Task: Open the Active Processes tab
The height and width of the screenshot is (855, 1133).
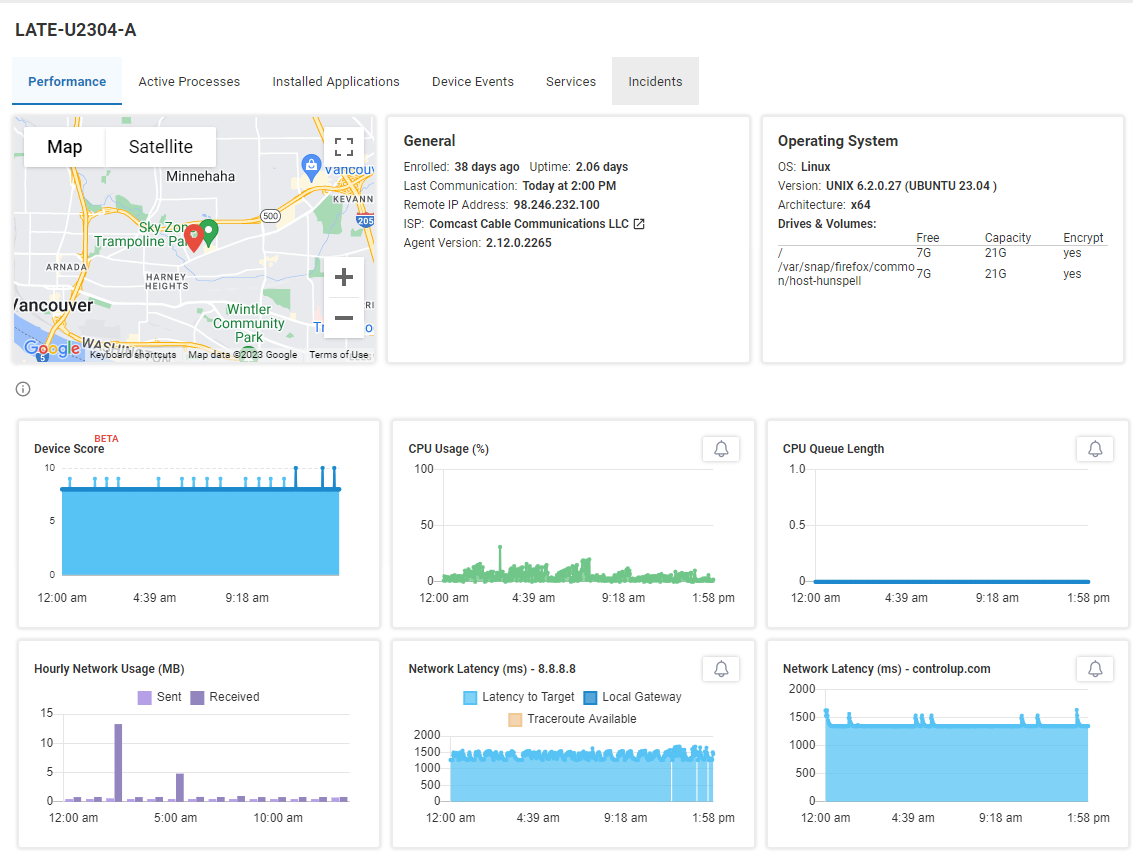Action: pyautogui.click(x=189, y=82)
